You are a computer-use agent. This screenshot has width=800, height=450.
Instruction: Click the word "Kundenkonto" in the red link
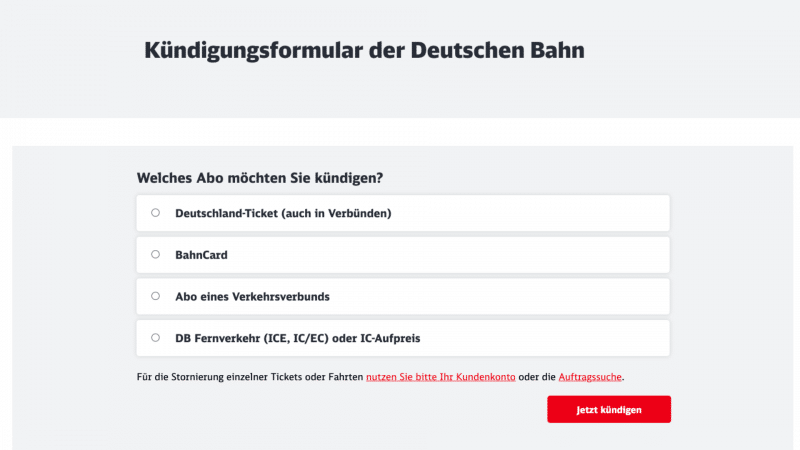click(x=485, y=377)
